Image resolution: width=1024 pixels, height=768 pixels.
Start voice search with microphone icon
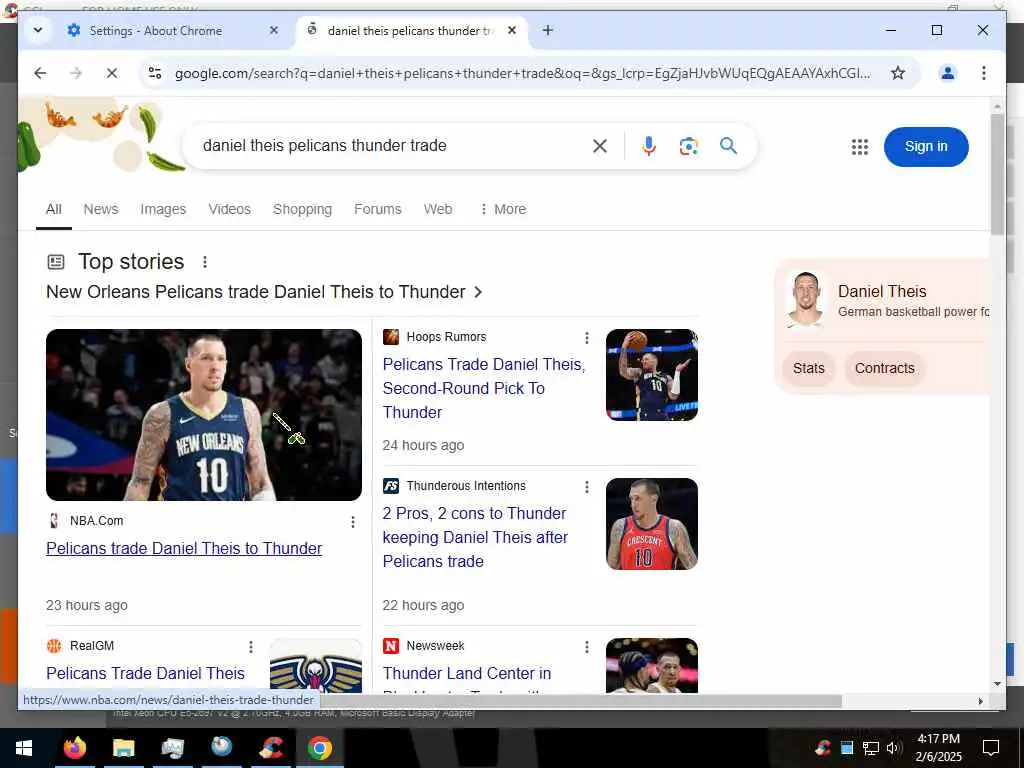[x=648, y=146]
